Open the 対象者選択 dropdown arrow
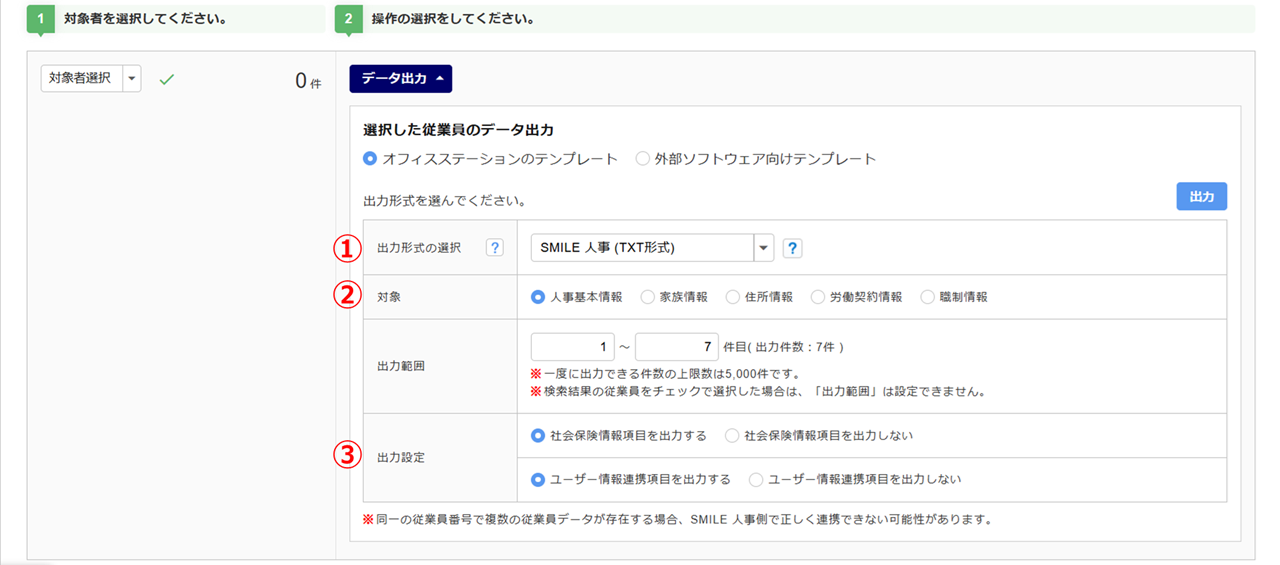Image resolution: width=1280 pixels, height=565 pixels. pos(132,79)
